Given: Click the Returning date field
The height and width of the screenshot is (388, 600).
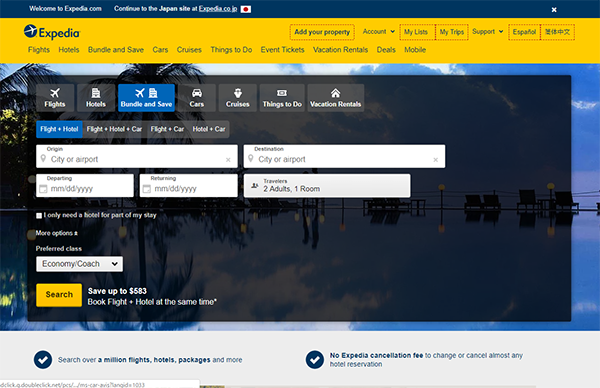Looking at the screenshot, I should [x=189, y=186].
